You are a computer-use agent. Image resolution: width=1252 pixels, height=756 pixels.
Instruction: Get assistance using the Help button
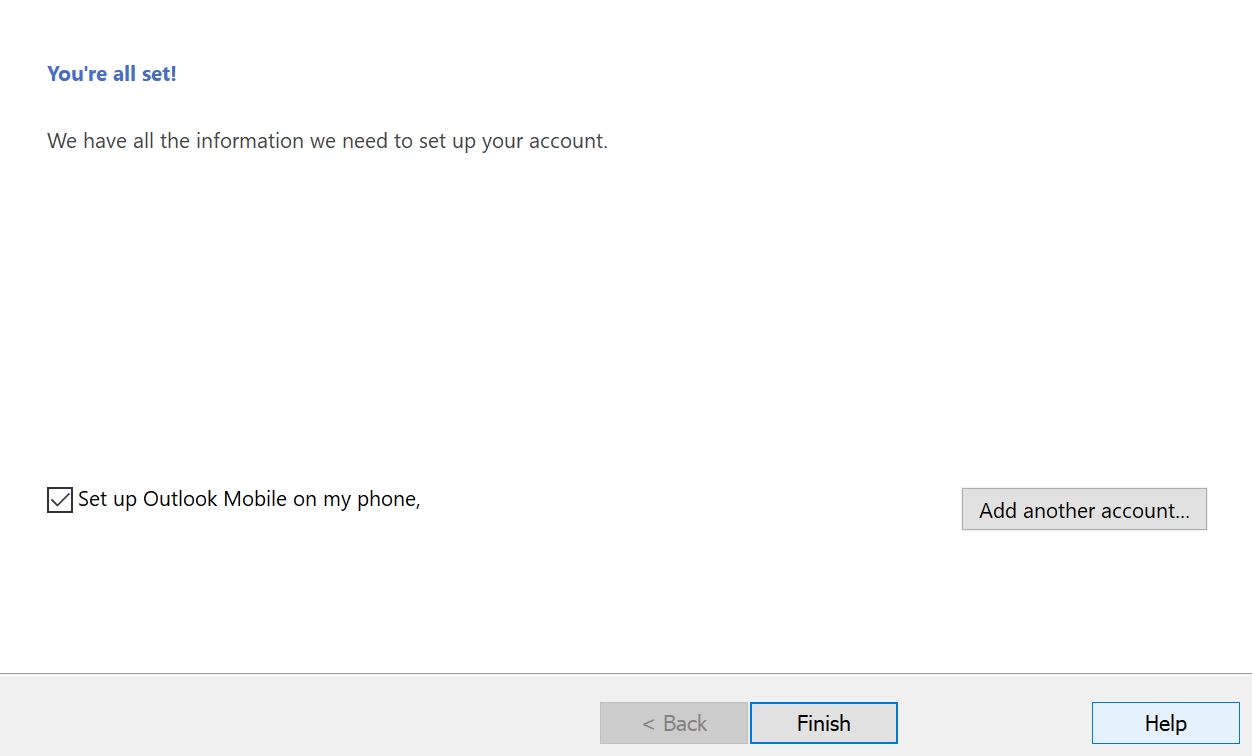1165,723
